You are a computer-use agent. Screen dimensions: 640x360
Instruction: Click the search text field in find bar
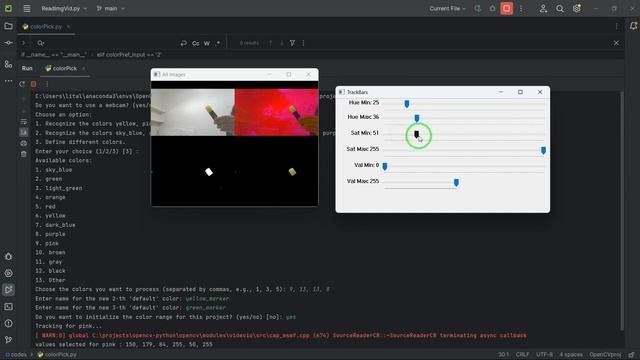(112, 43)
